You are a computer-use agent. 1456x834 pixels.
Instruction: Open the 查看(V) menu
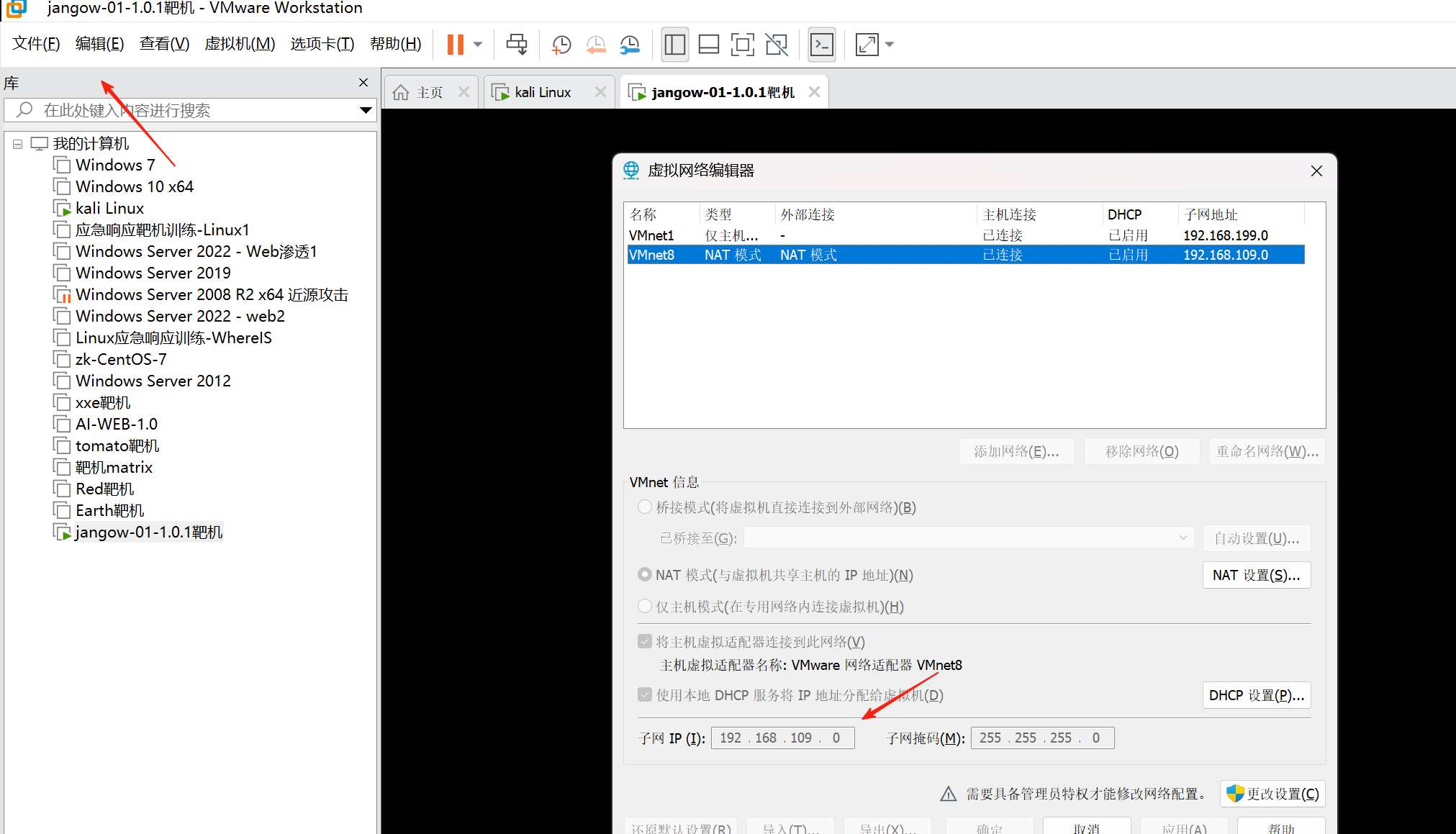165,45
